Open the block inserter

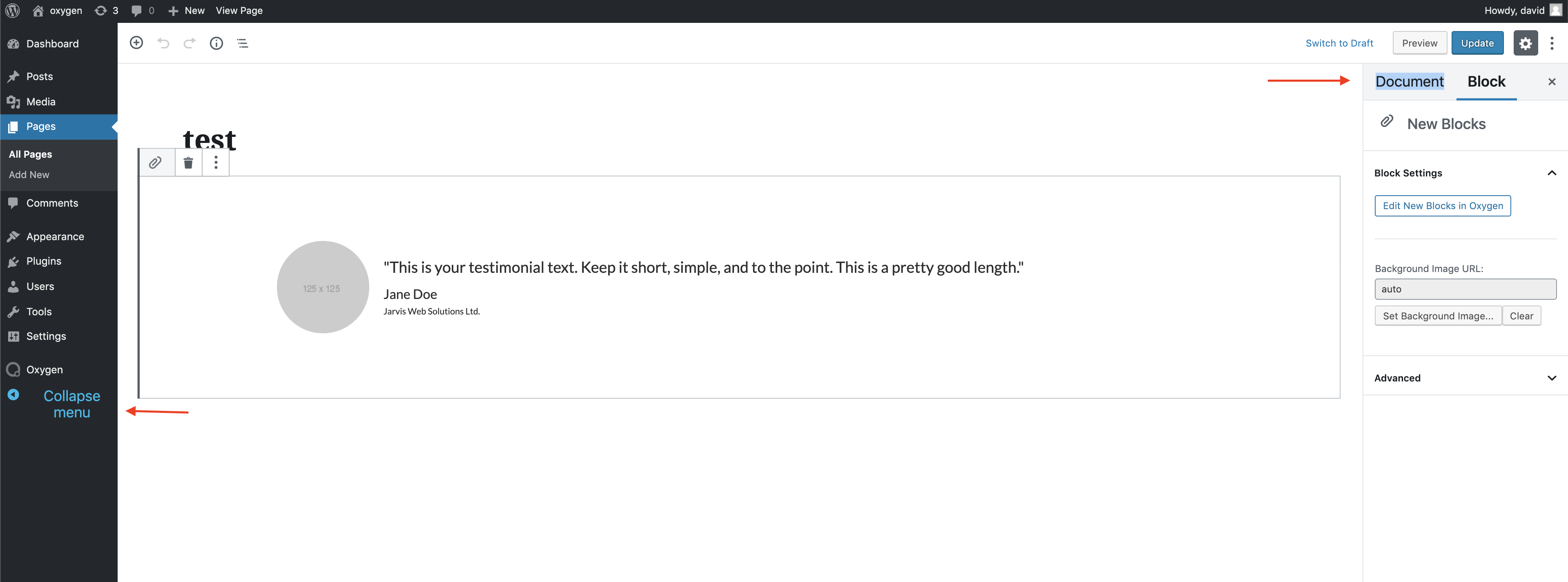pyautogui.click(x=136, y=42)
